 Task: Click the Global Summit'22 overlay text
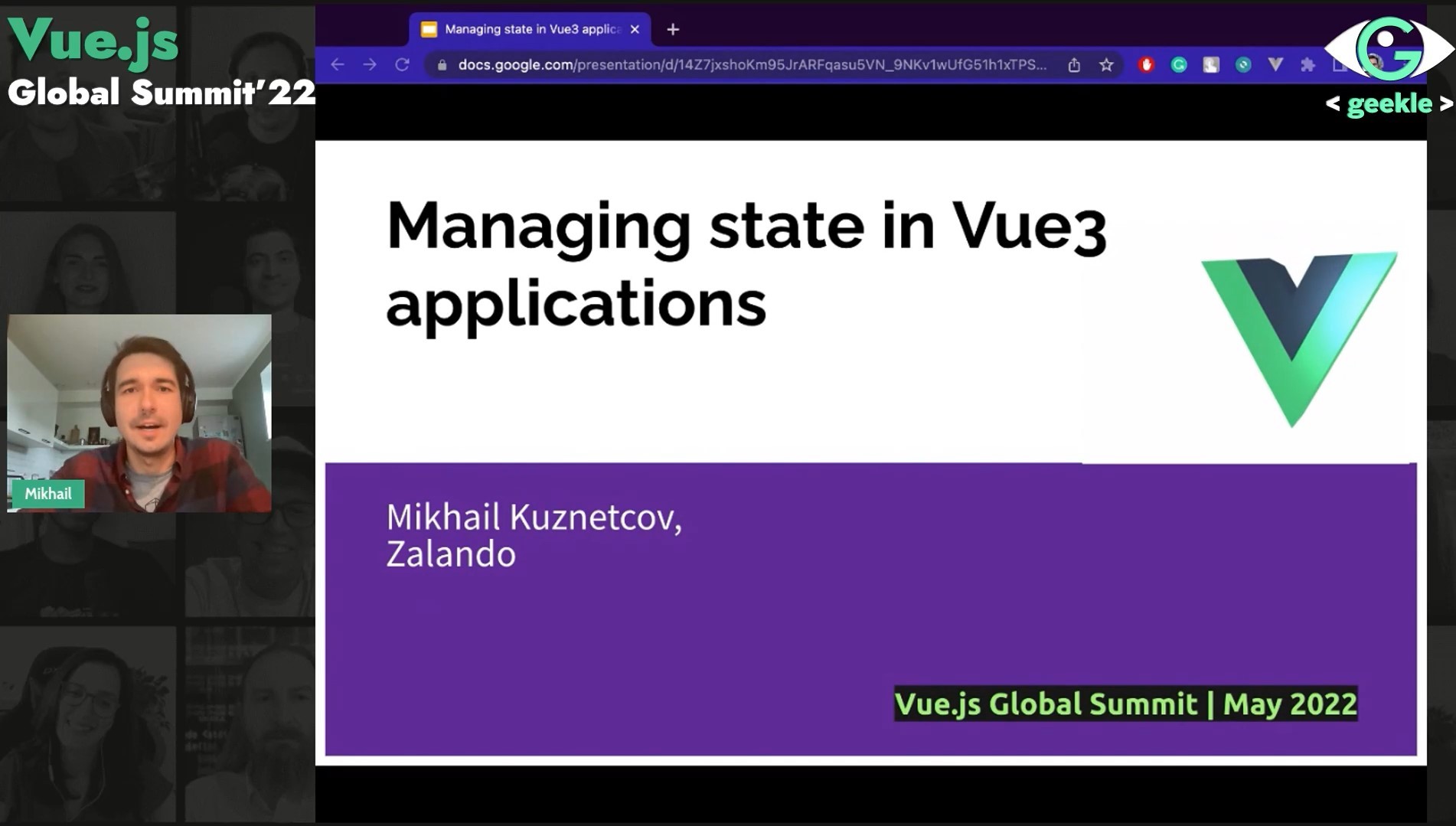tap(162, 93)
